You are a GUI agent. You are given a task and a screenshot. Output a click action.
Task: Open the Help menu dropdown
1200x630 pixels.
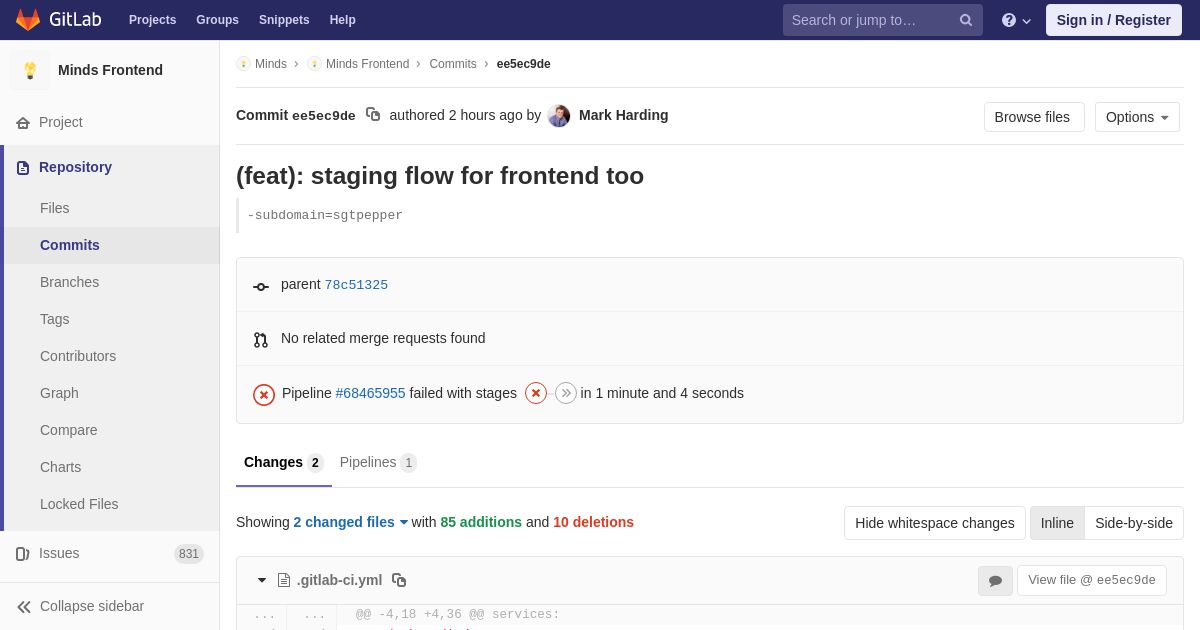1016,20
